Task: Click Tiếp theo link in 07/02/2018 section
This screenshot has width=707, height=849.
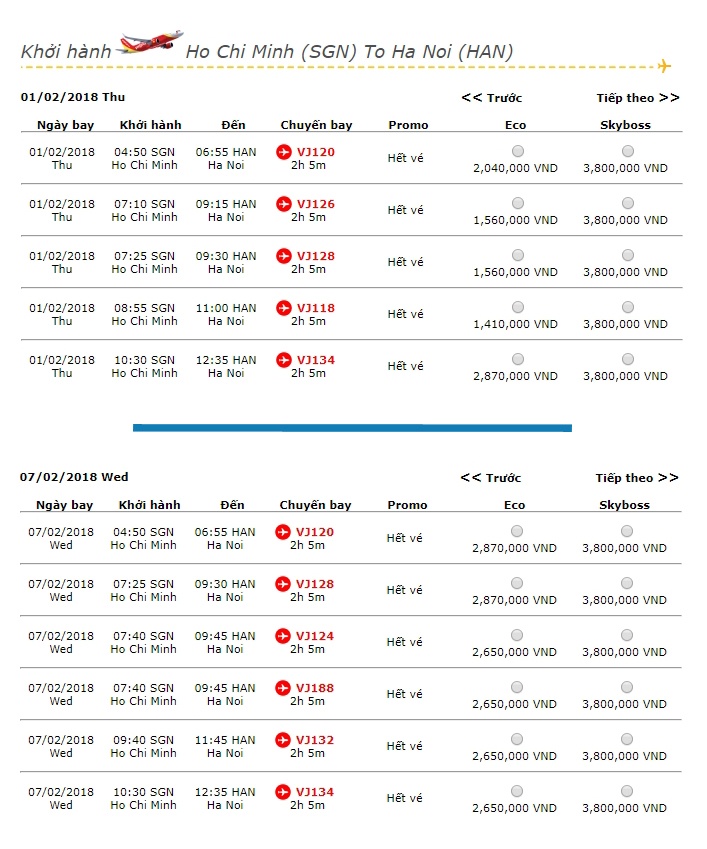Action: [636, 478]
